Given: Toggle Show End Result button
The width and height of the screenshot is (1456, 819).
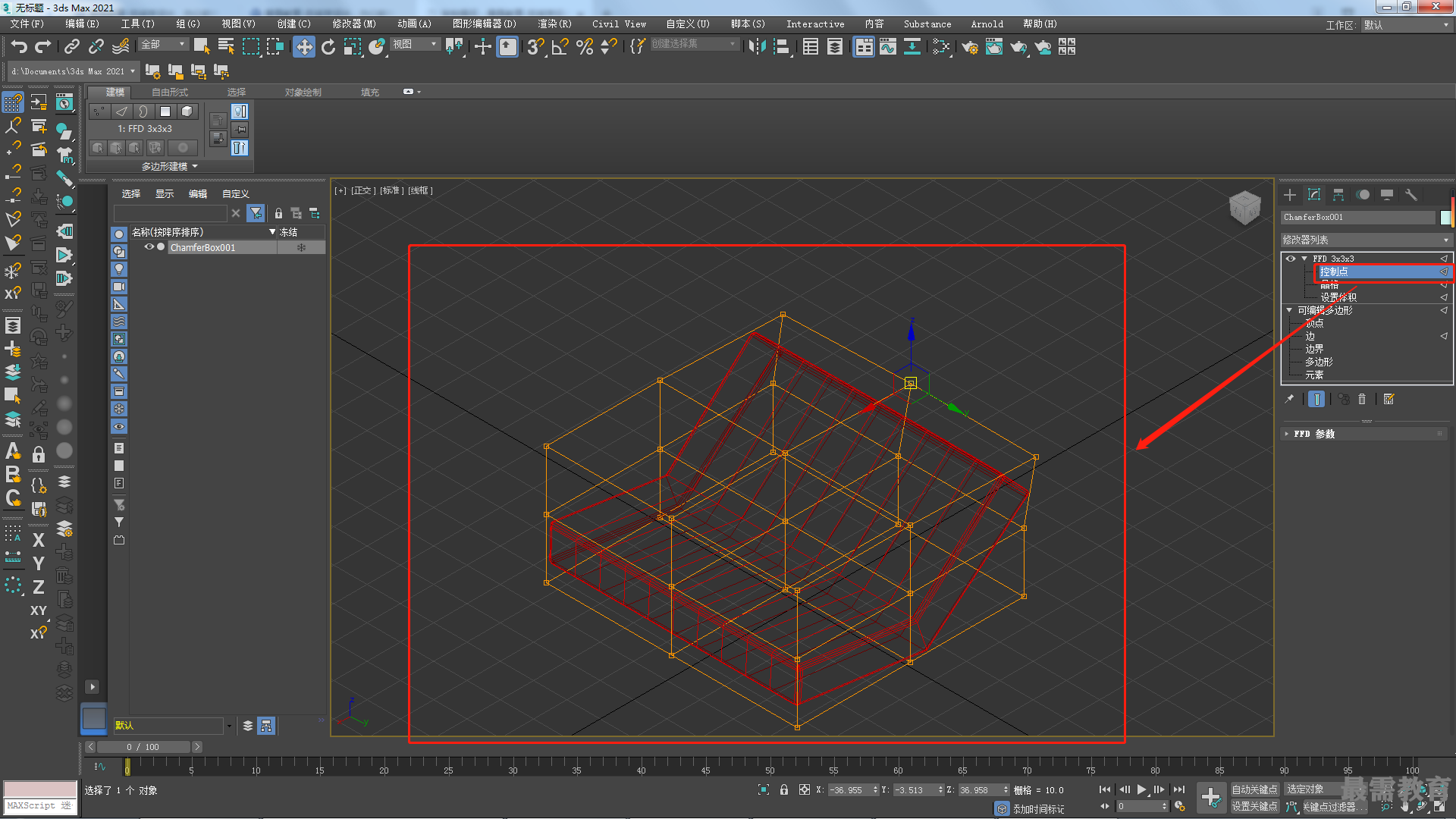Looking at the screenshot, I should click(x=1317, y=399).
